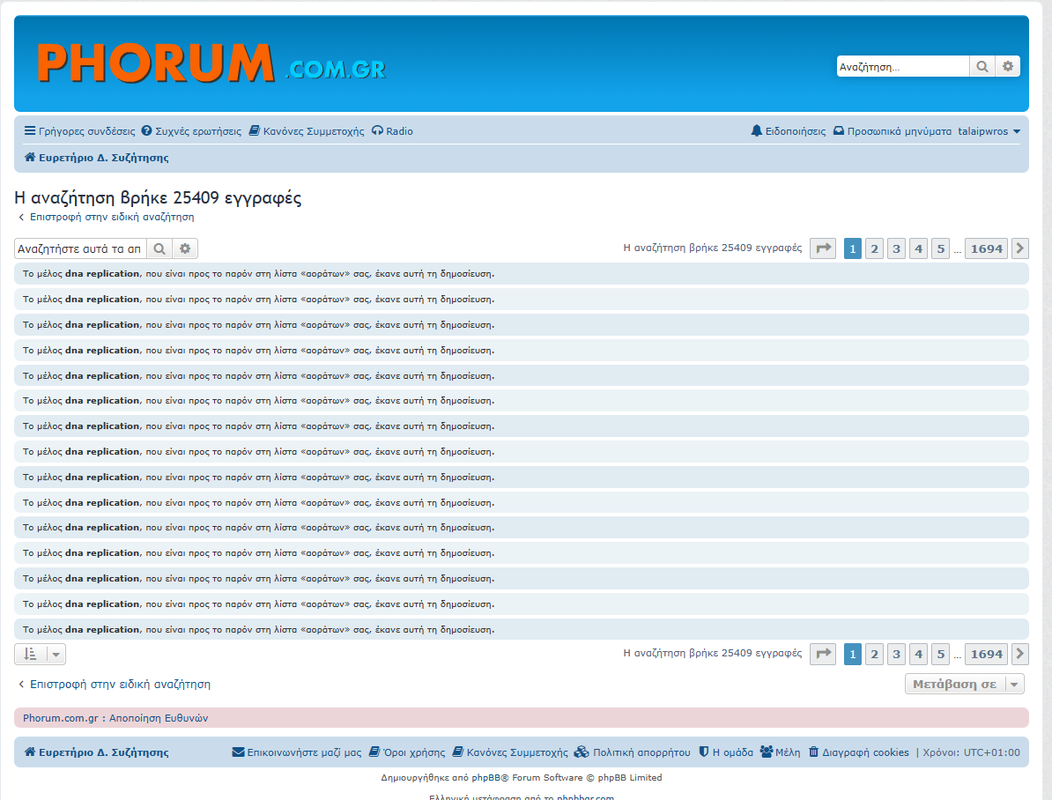
Task: Go to last page 1694 at bottom
Action: (x=986, y=654)
